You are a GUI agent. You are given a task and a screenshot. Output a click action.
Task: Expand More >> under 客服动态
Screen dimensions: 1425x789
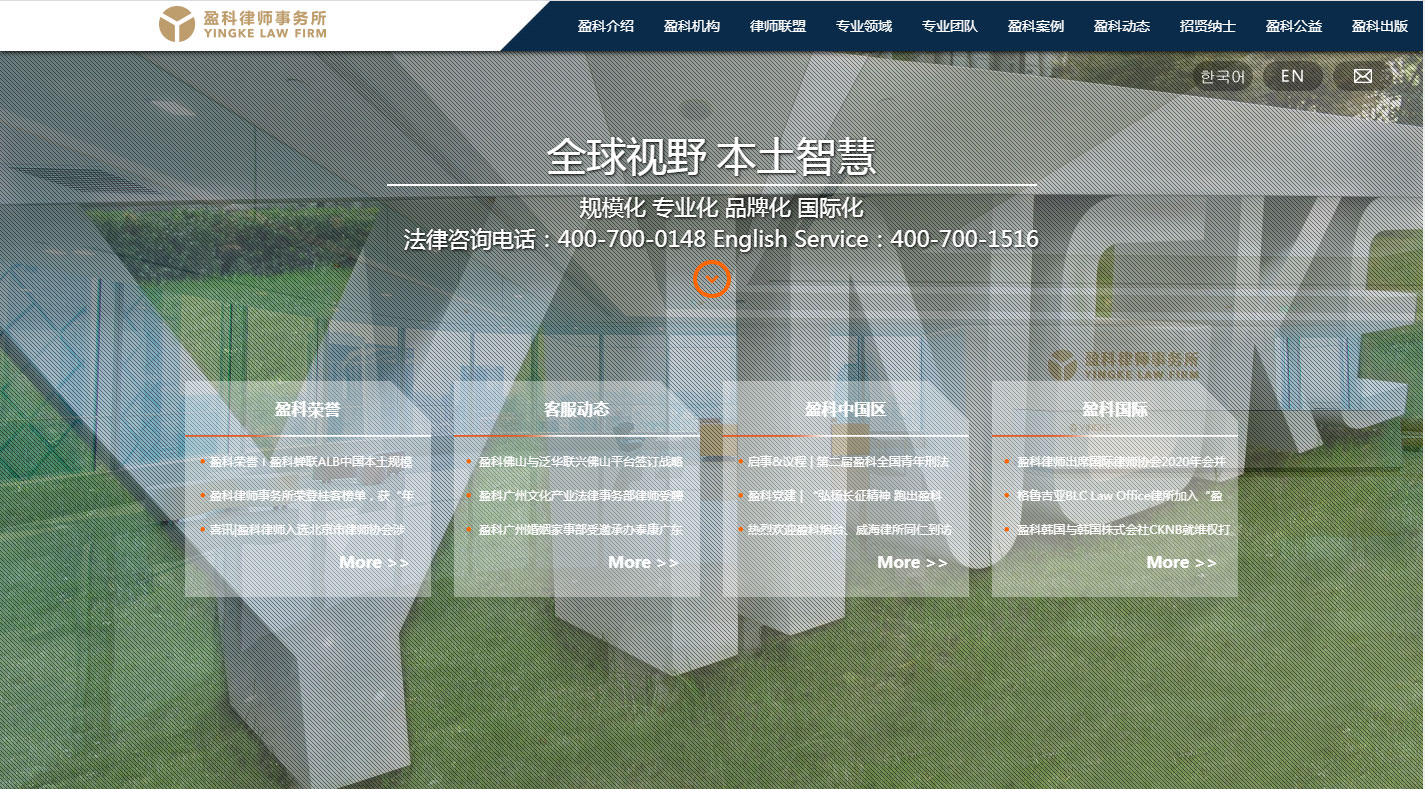click(x=643, y=562)
